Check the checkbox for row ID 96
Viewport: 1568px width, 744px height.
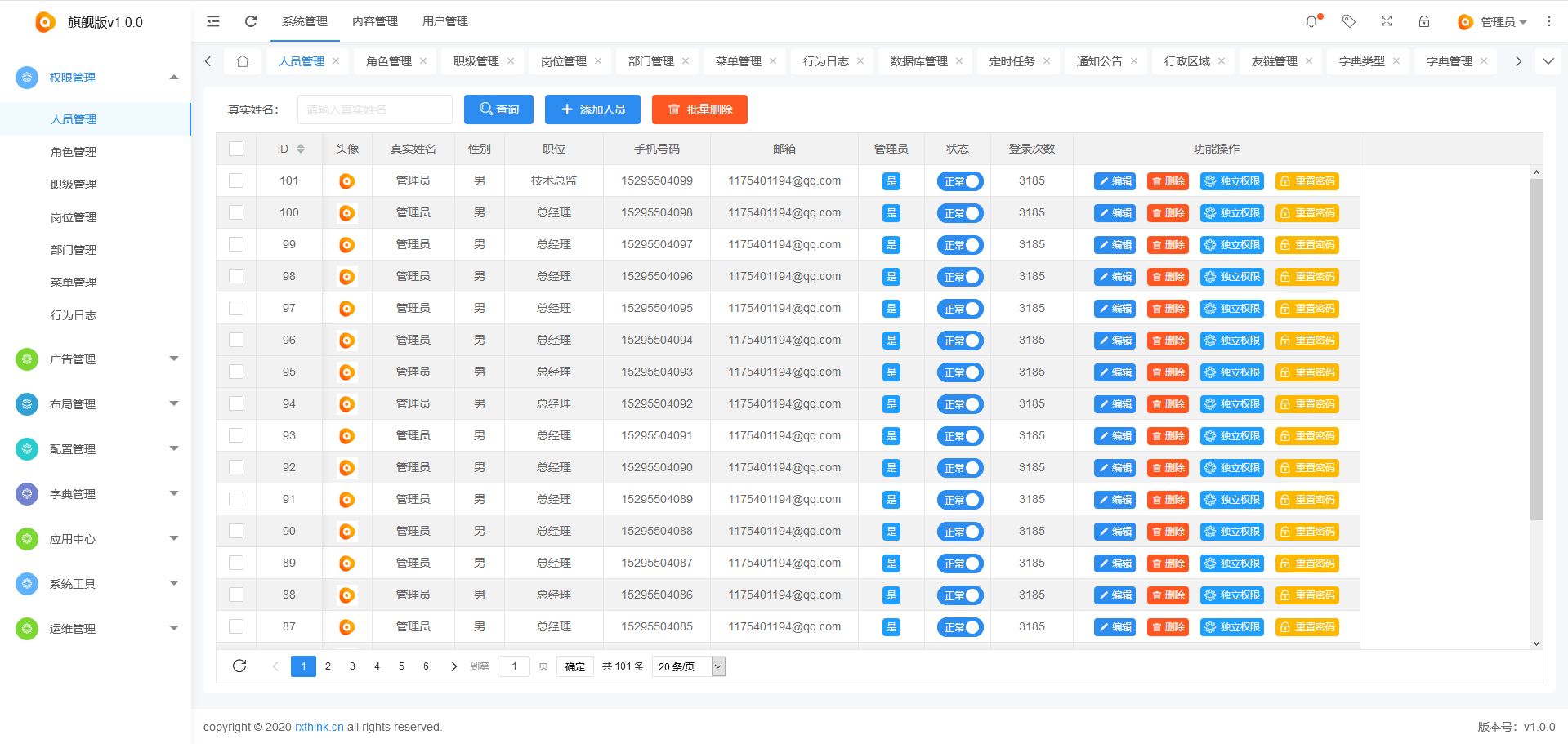236,340
